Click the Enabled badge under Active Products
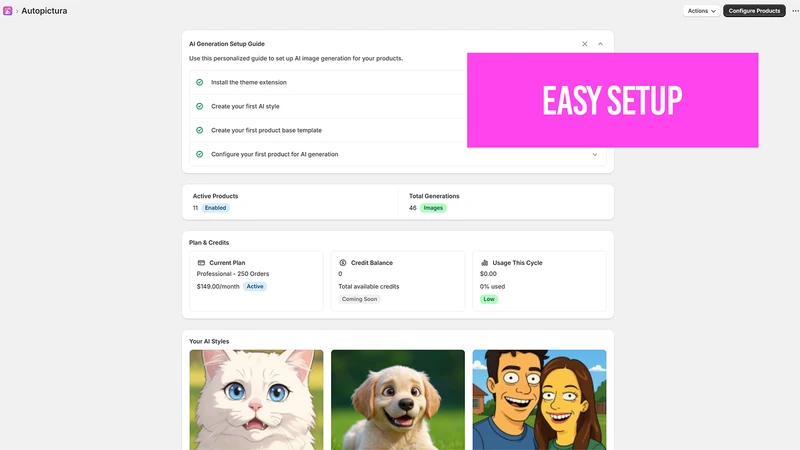 (215, 208)
